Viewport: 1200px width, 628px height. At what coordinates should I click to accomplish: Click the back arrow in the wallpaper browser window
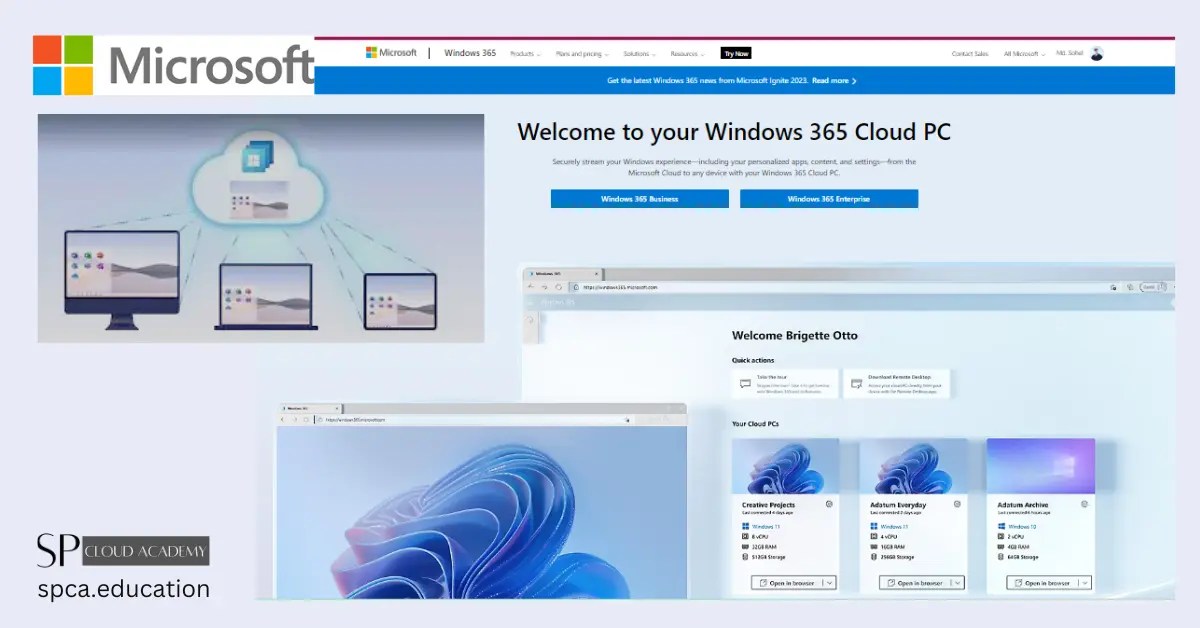pyautogui.click(x=284, y=420)
